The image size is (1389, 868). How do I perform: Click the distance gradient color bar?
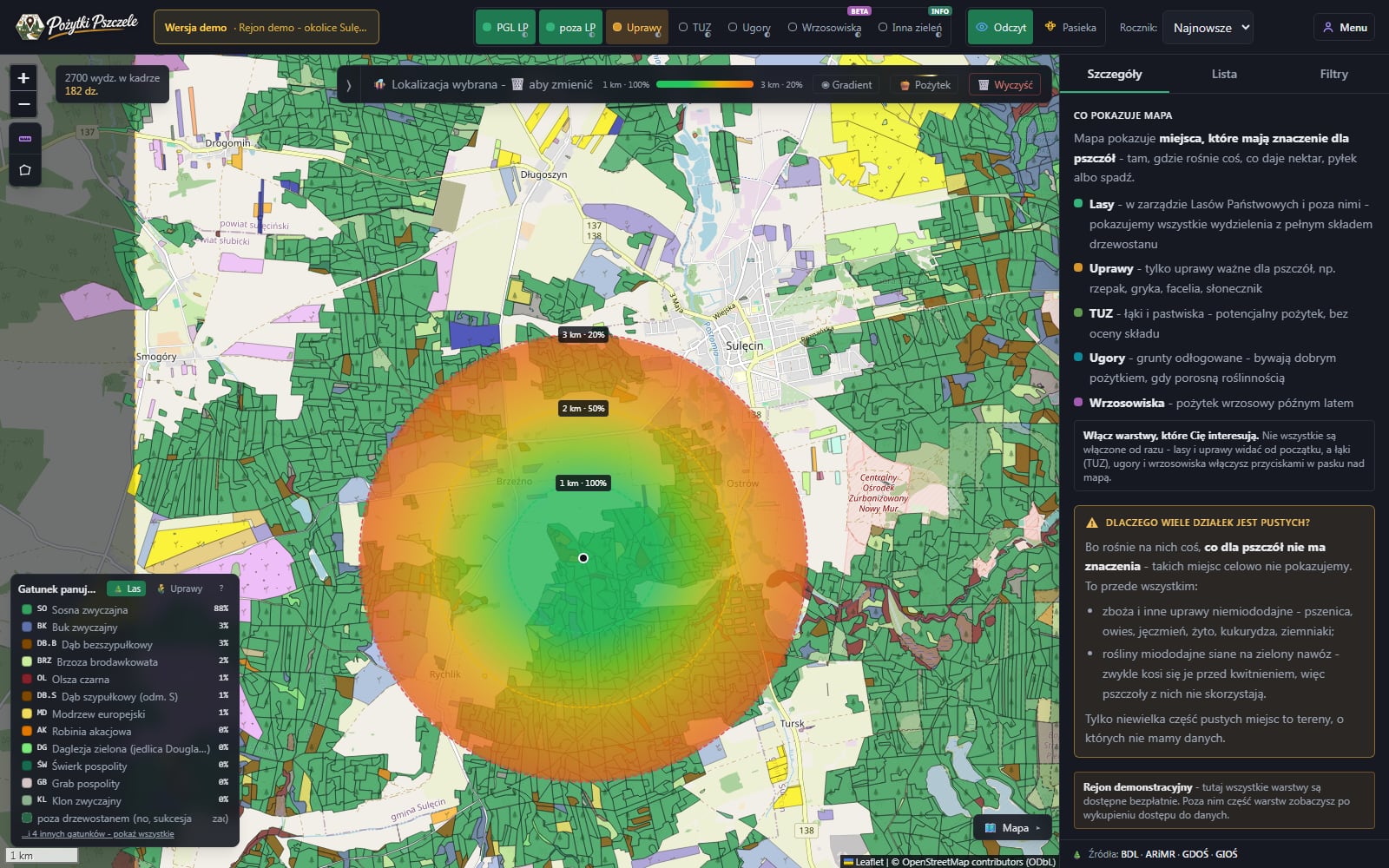[x=705, y=84]
